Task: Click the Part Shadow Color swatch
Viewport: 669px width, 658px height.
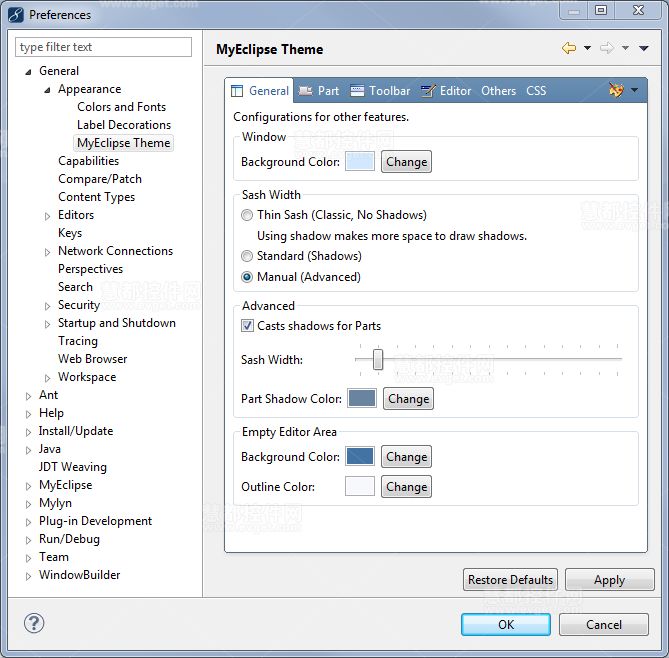Action: tap(362, 398)
